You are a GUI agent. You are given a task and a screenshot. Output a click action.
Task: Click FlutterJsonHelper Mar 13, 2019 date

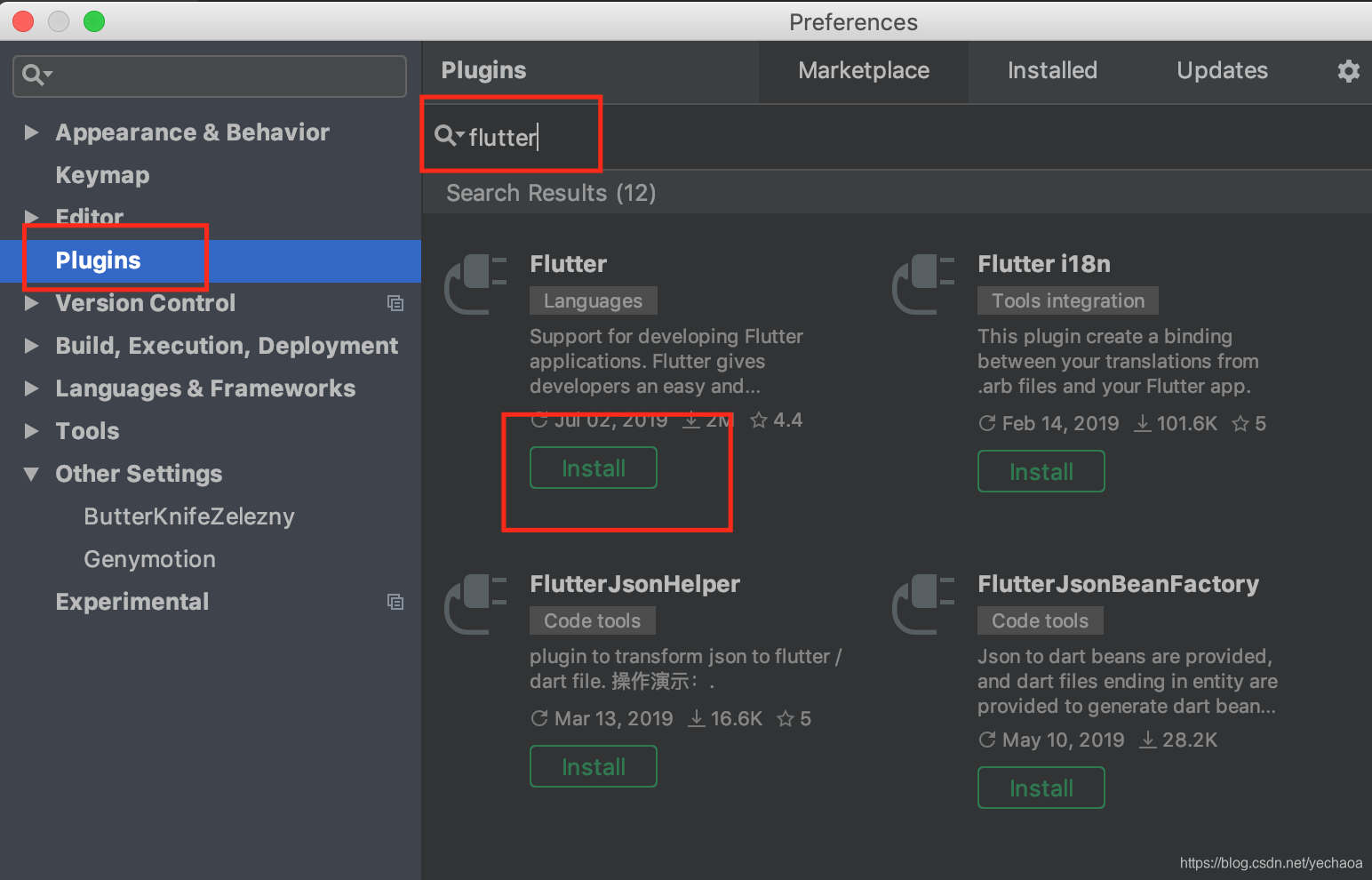(602, 718)
